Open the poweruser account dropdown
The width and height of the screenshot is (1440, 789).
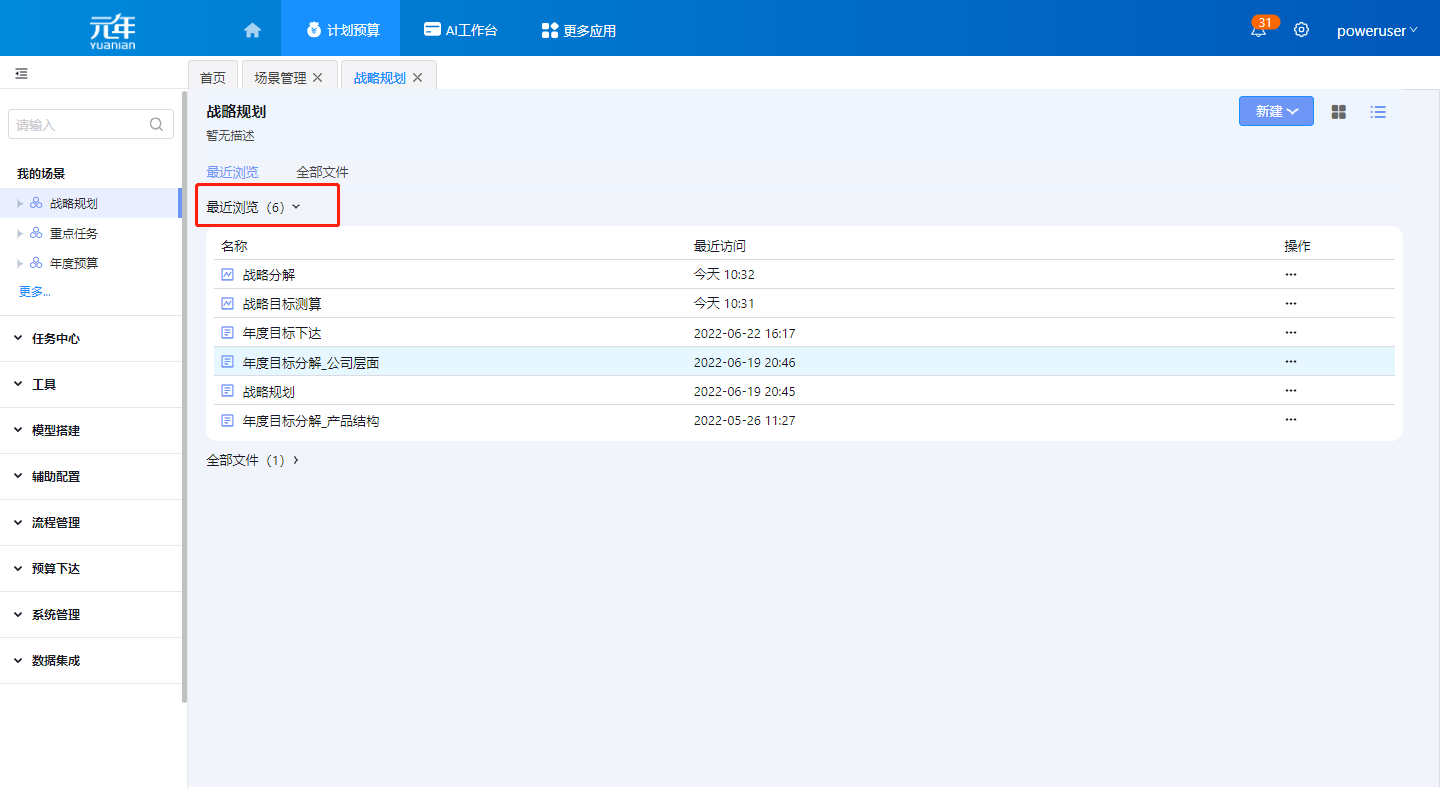point(1376,30)
